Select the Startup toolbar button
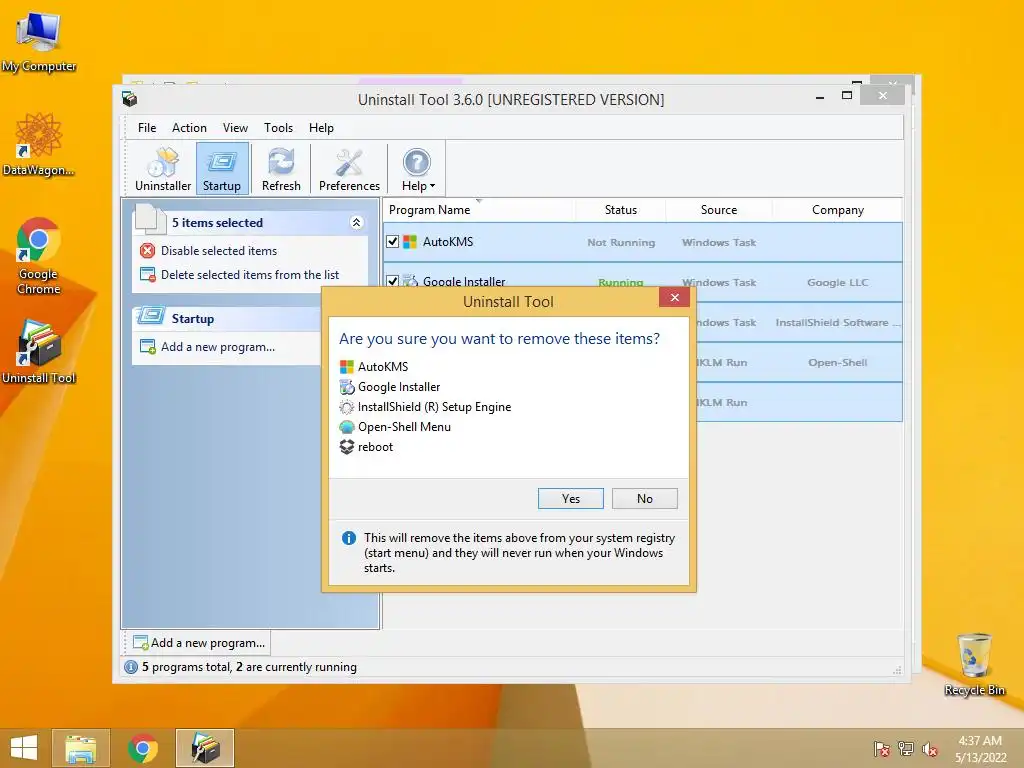Viewport: 1024px width, 768px height. coord(222,169)
